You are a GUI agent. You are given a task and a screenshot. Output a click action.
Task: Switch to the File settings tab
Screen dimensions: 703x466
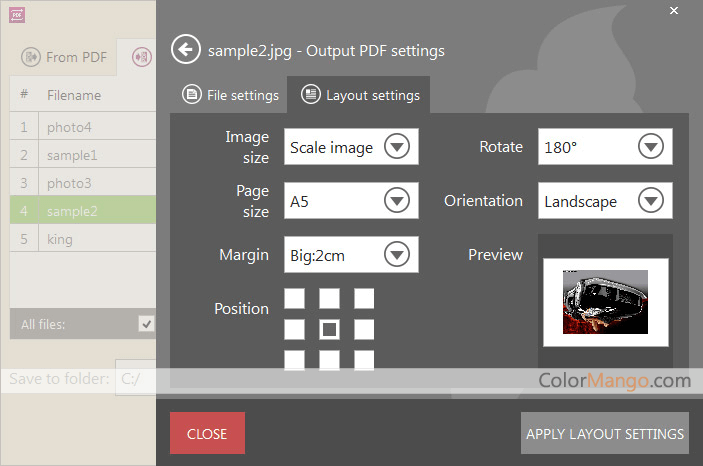[231, 96]
